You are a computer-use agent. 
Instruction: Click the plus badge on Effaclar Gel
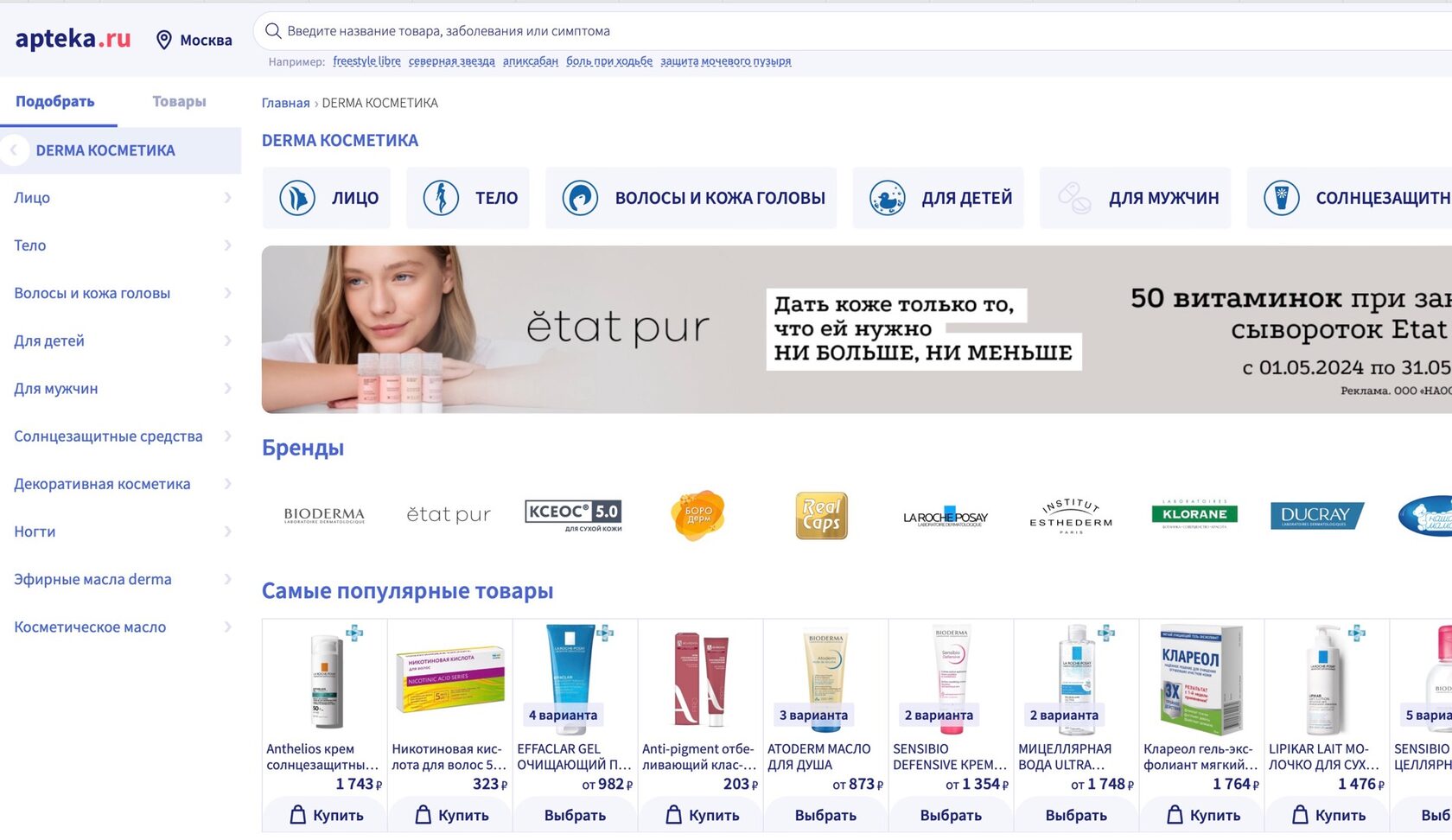(x=605, y=633)
